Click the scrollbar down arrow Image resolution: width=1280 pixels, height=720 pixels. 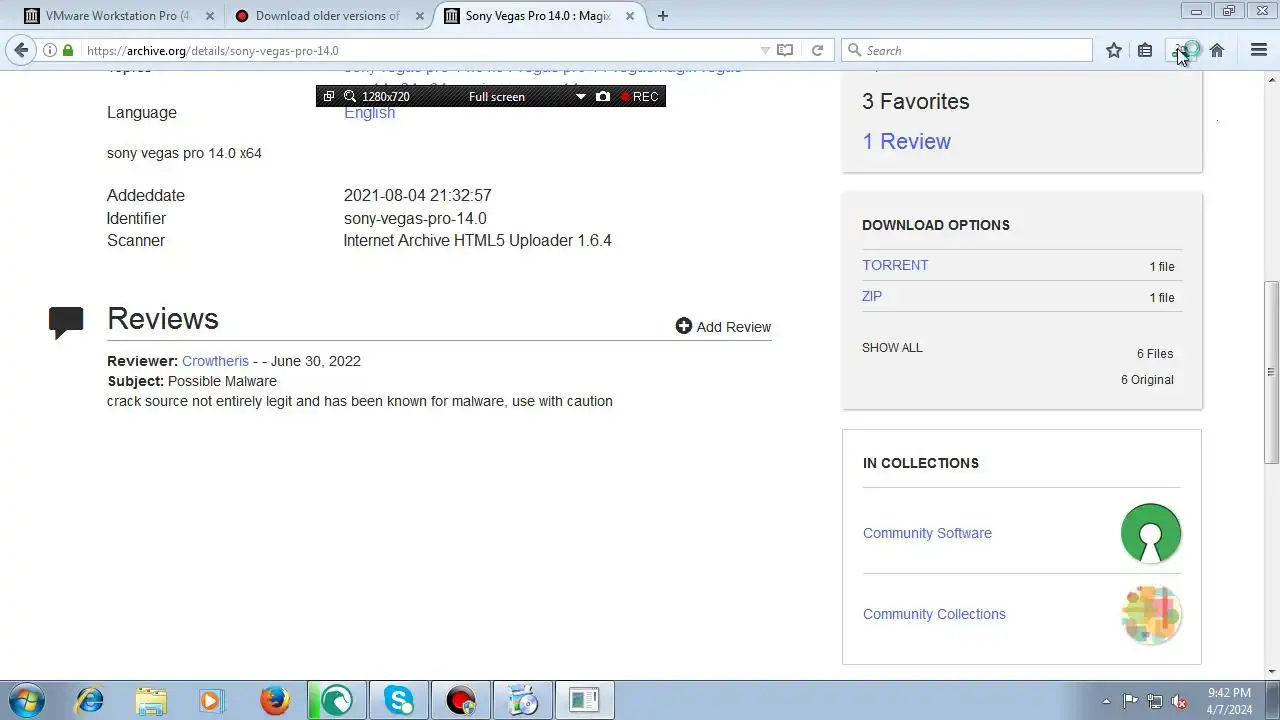click(x=1271, y=672)
